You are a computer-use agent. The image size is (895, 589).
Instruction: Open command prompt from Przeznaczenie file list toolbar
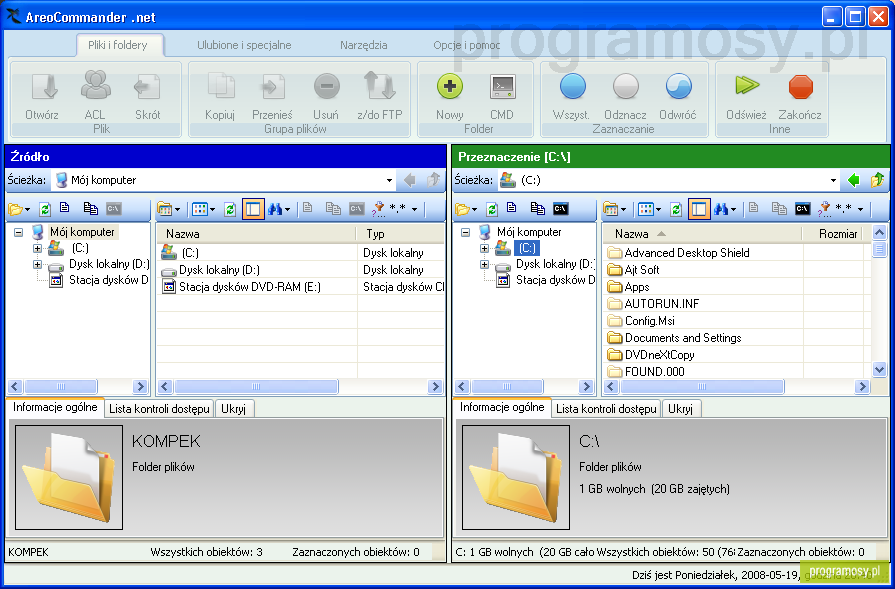pyautogui.click(x=803, y=209)
